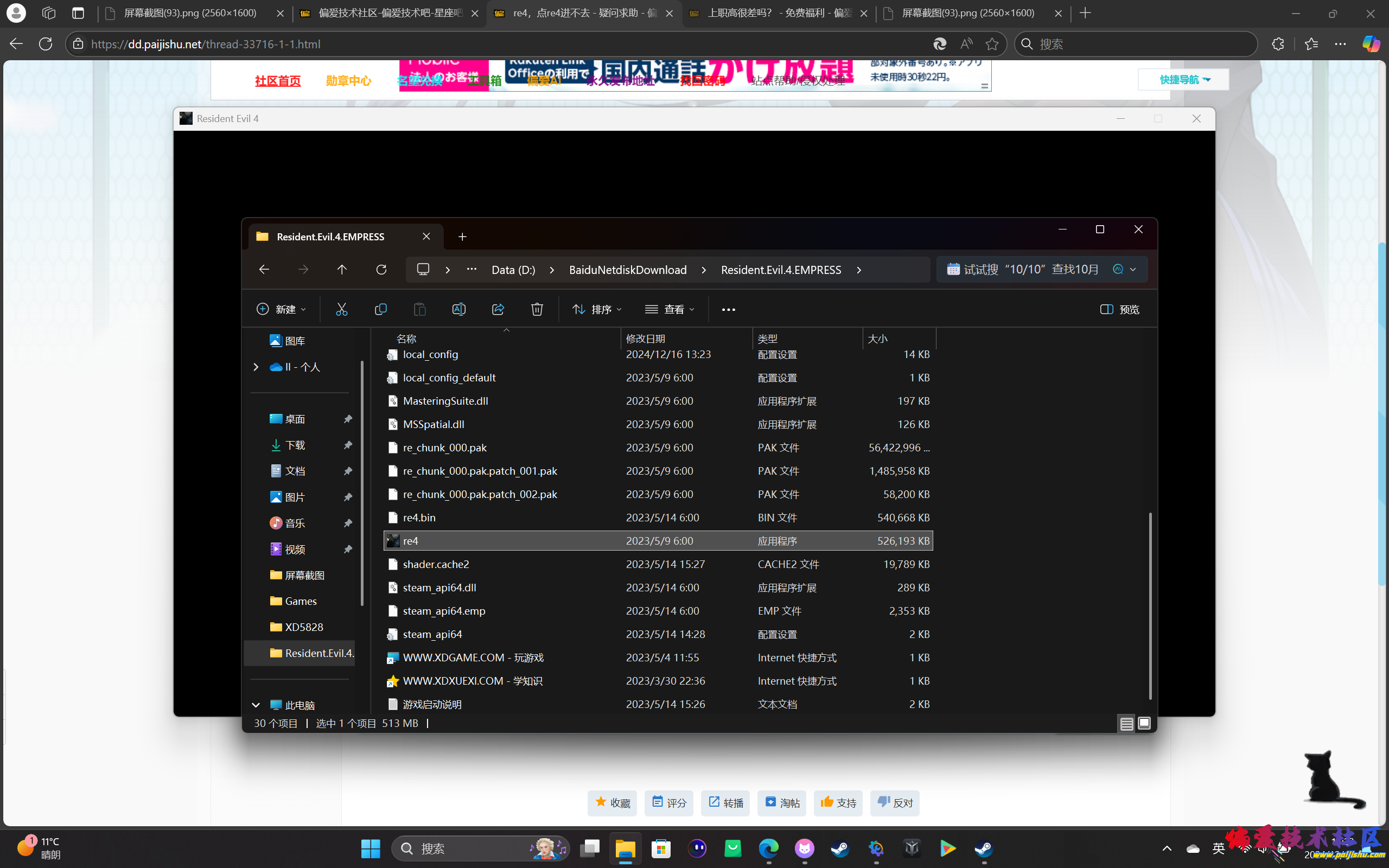Viewport: 1389px width, 868px height.
Task: Click the Rename icon in Explorer toolbar
Action: coord(458,309)
